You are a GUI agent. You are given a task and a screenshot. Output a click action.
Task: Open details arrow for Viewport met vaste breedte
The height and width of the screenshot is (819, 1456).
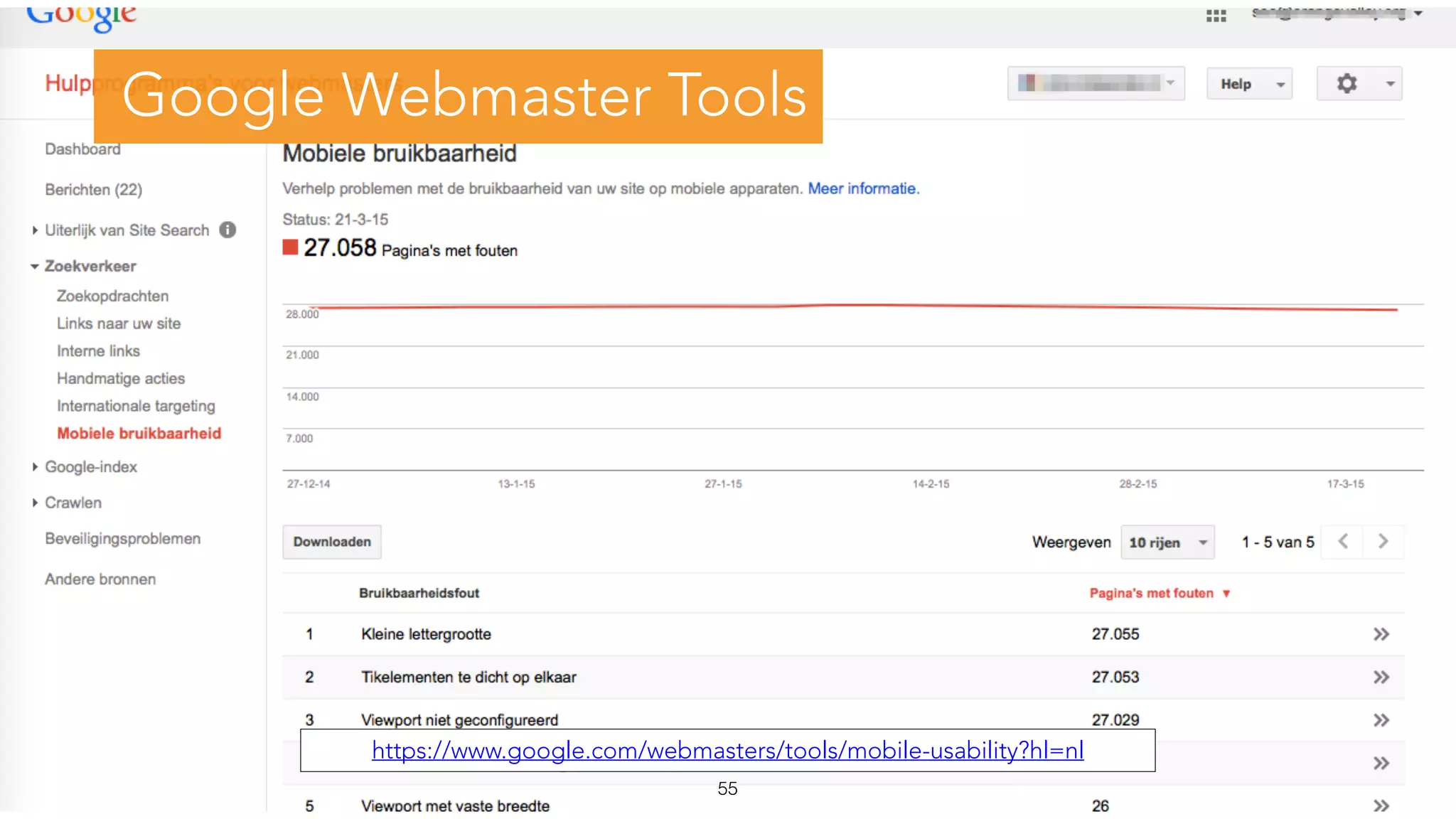point(1381,805)
